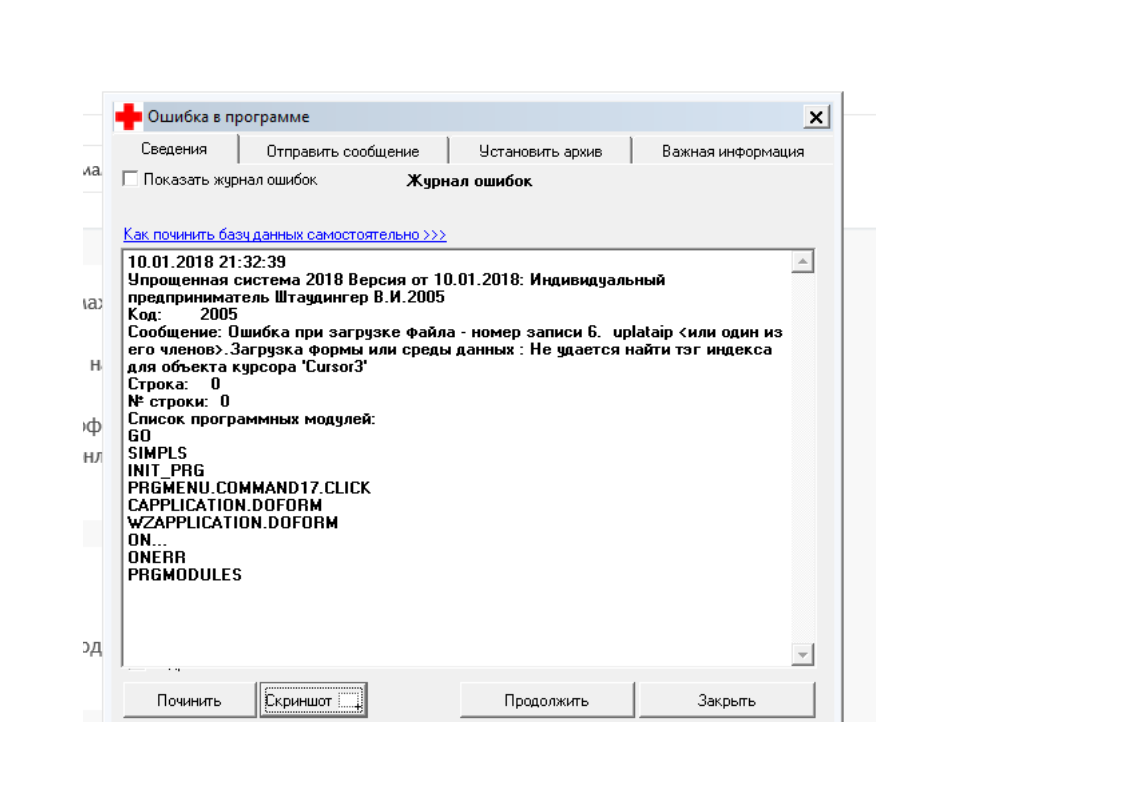Click the CAPPLICATION.DOFORM line
Image resolution: width=1122 pixels, height=793 pixels.
225,505
